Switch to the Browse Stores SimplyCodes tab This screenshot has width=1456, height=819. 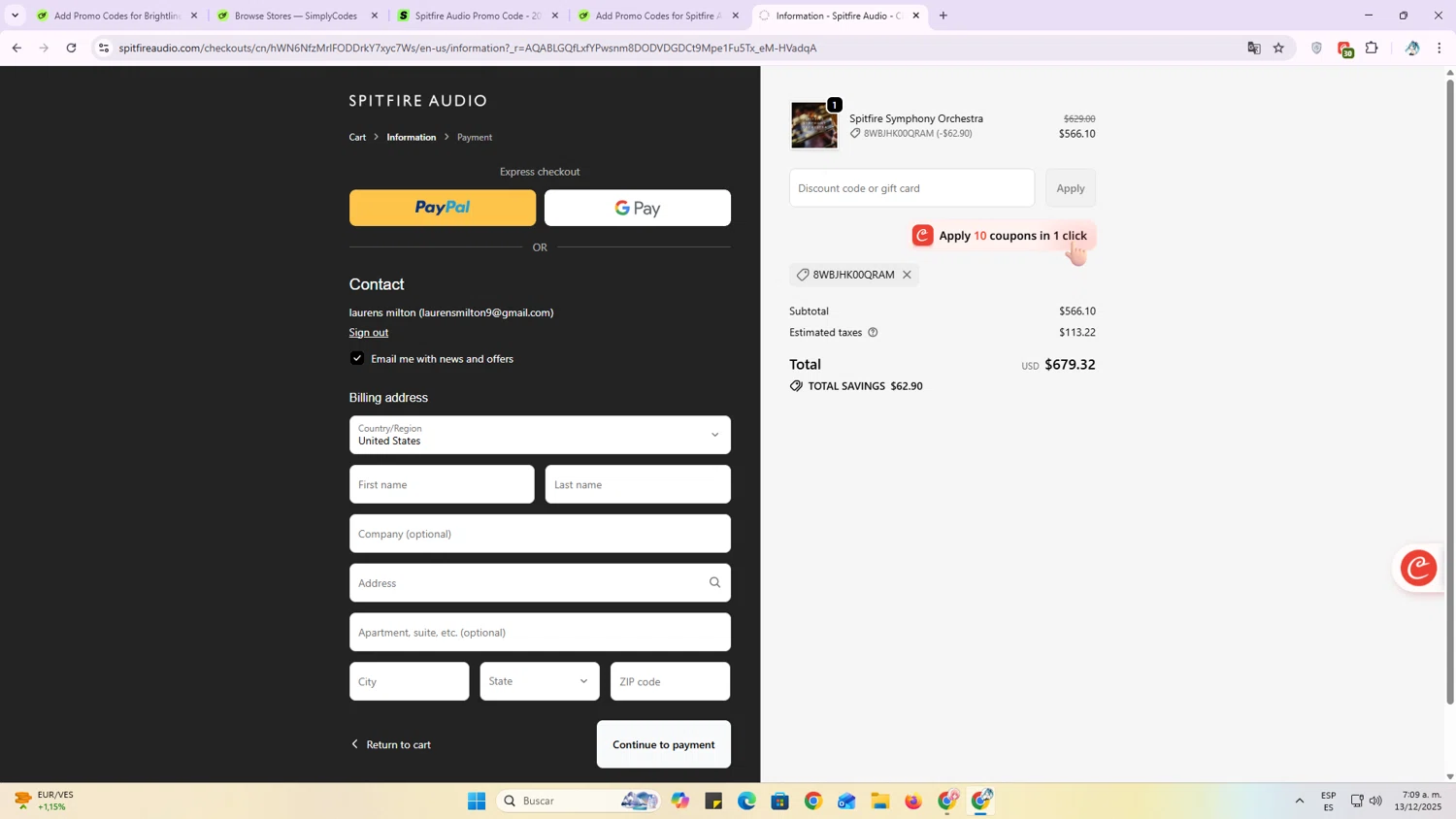pos(296,16)
